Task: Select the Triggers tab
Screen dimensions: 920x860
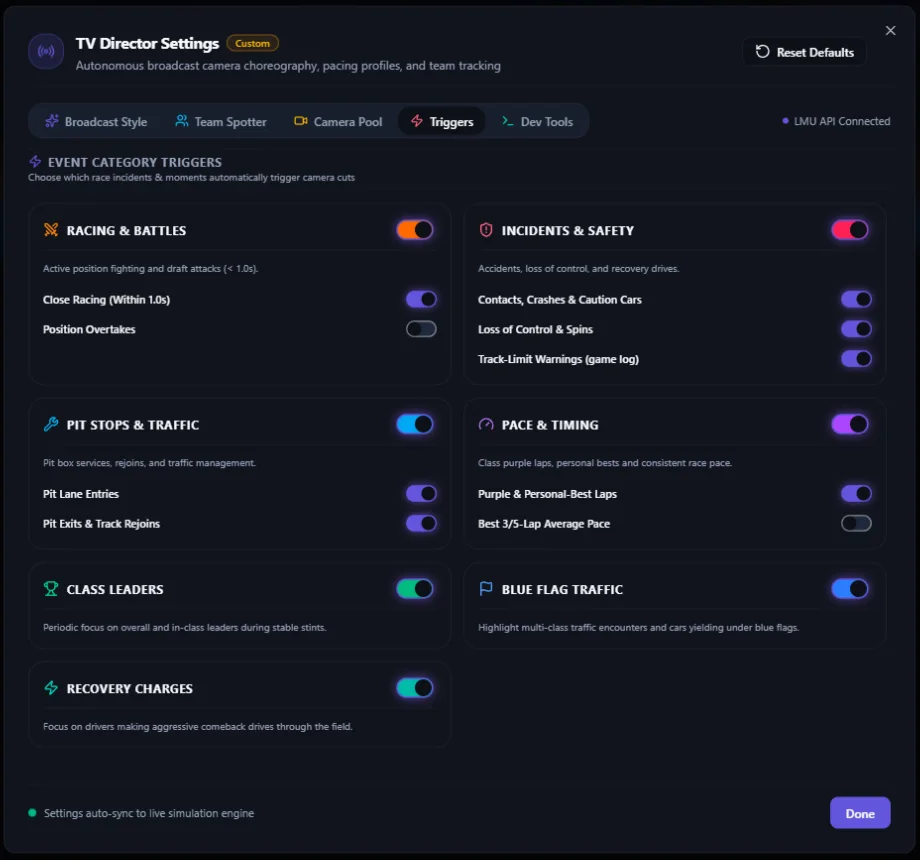Action: (442, 121)
